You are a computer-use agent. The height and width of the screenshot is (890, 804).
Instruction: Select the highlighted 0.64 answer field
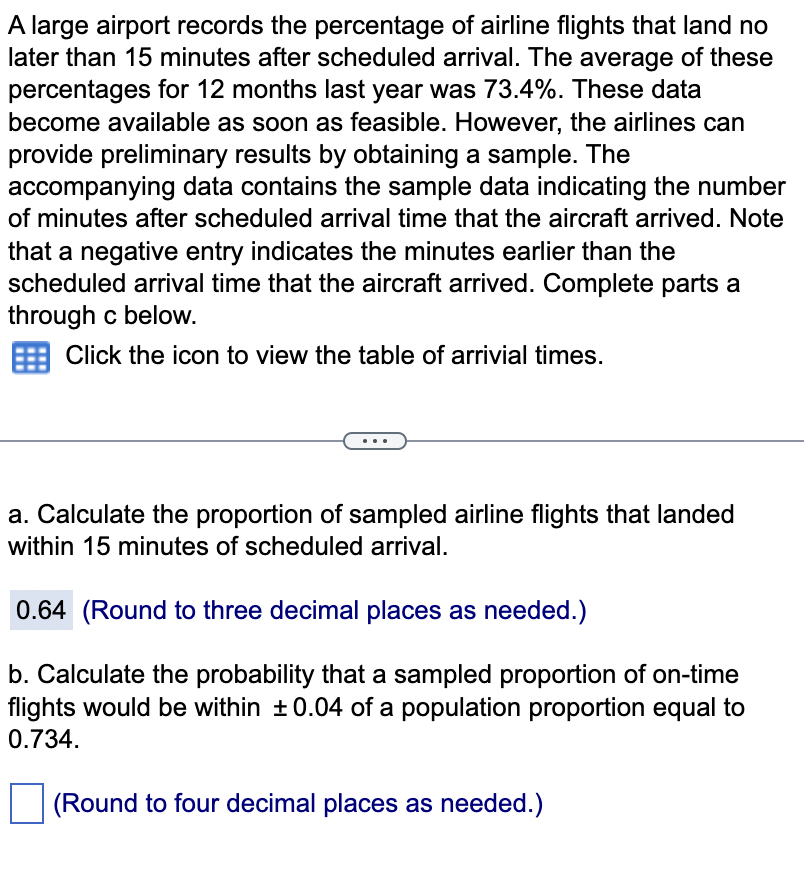[40, 610]
